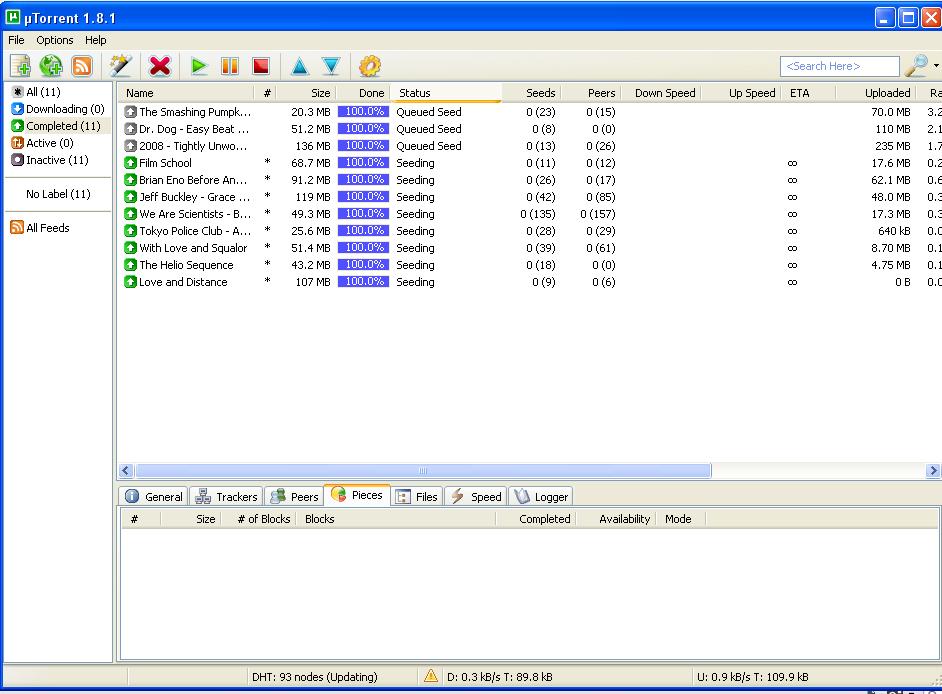942x694 pixels.
Task: Sort by Seeds column header
Action: [x=531, y=93]
